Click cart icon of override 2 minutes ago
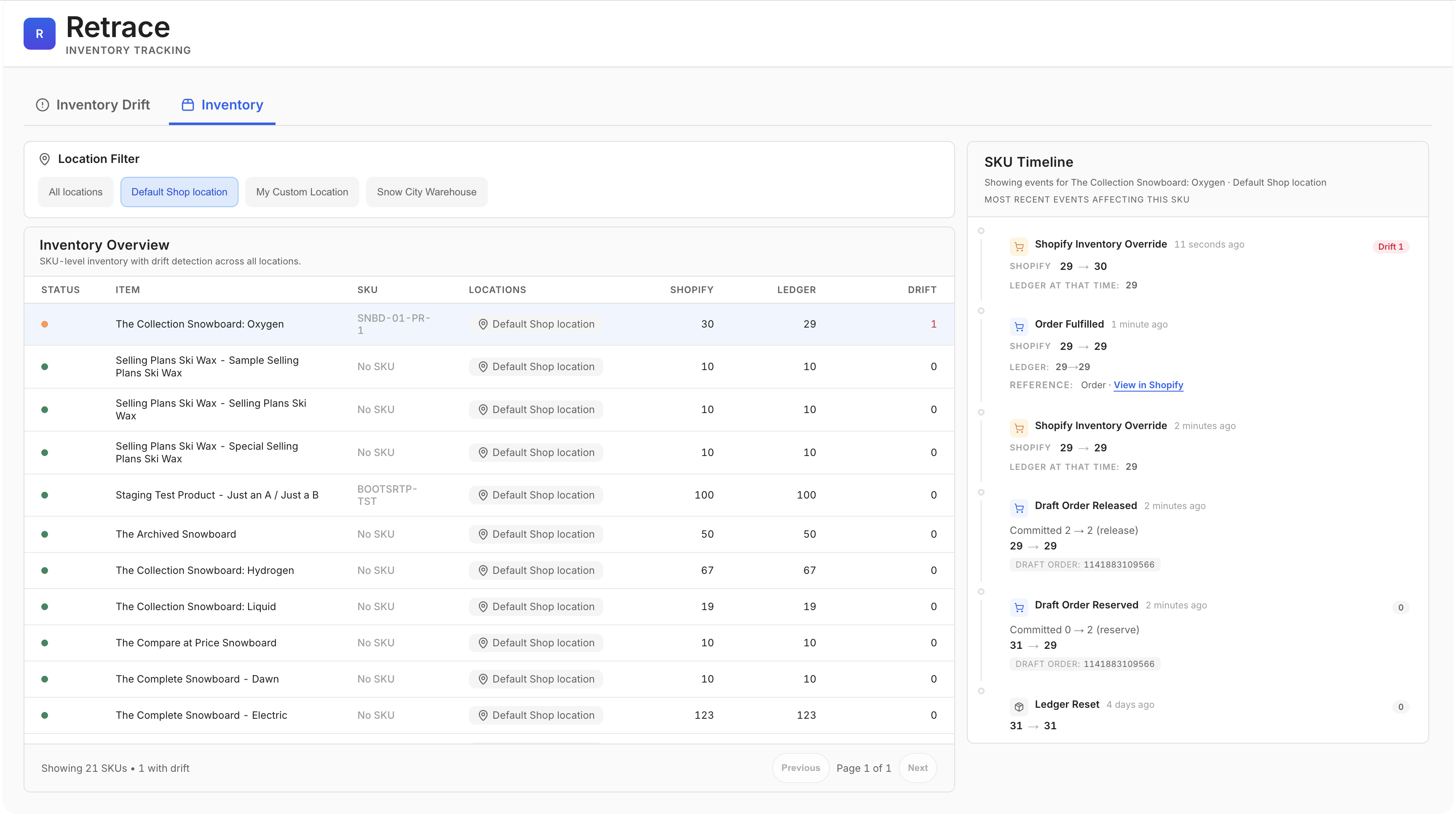 point(1019,428)
